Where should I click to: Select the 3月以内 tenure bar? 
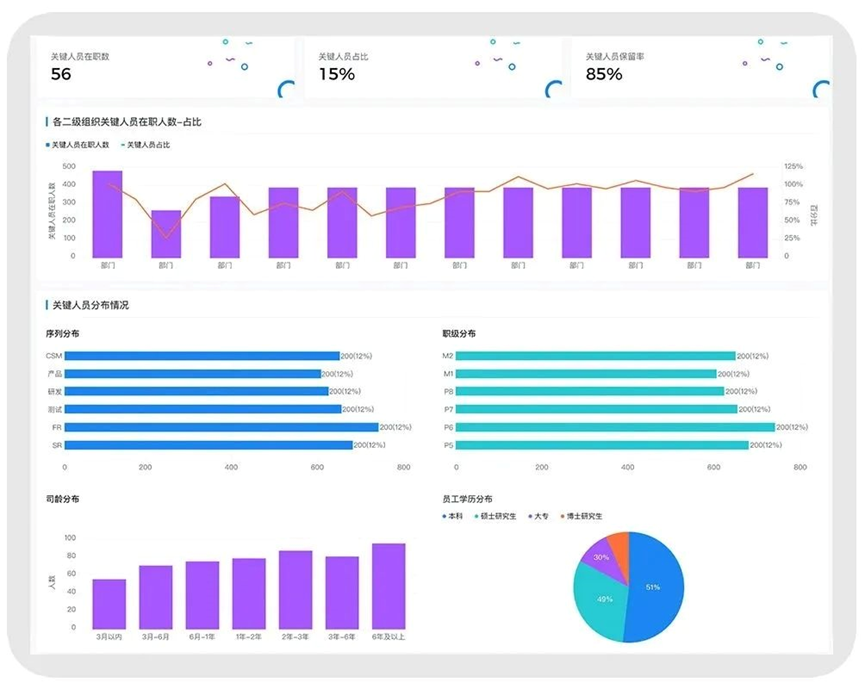(x=109, y=604)
